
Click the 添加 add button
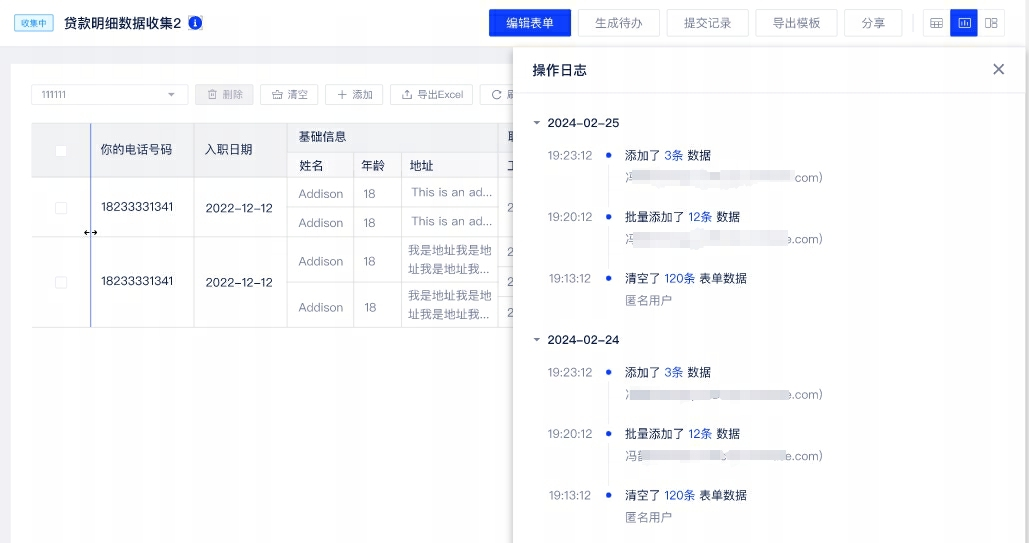[x=354, y=95]
